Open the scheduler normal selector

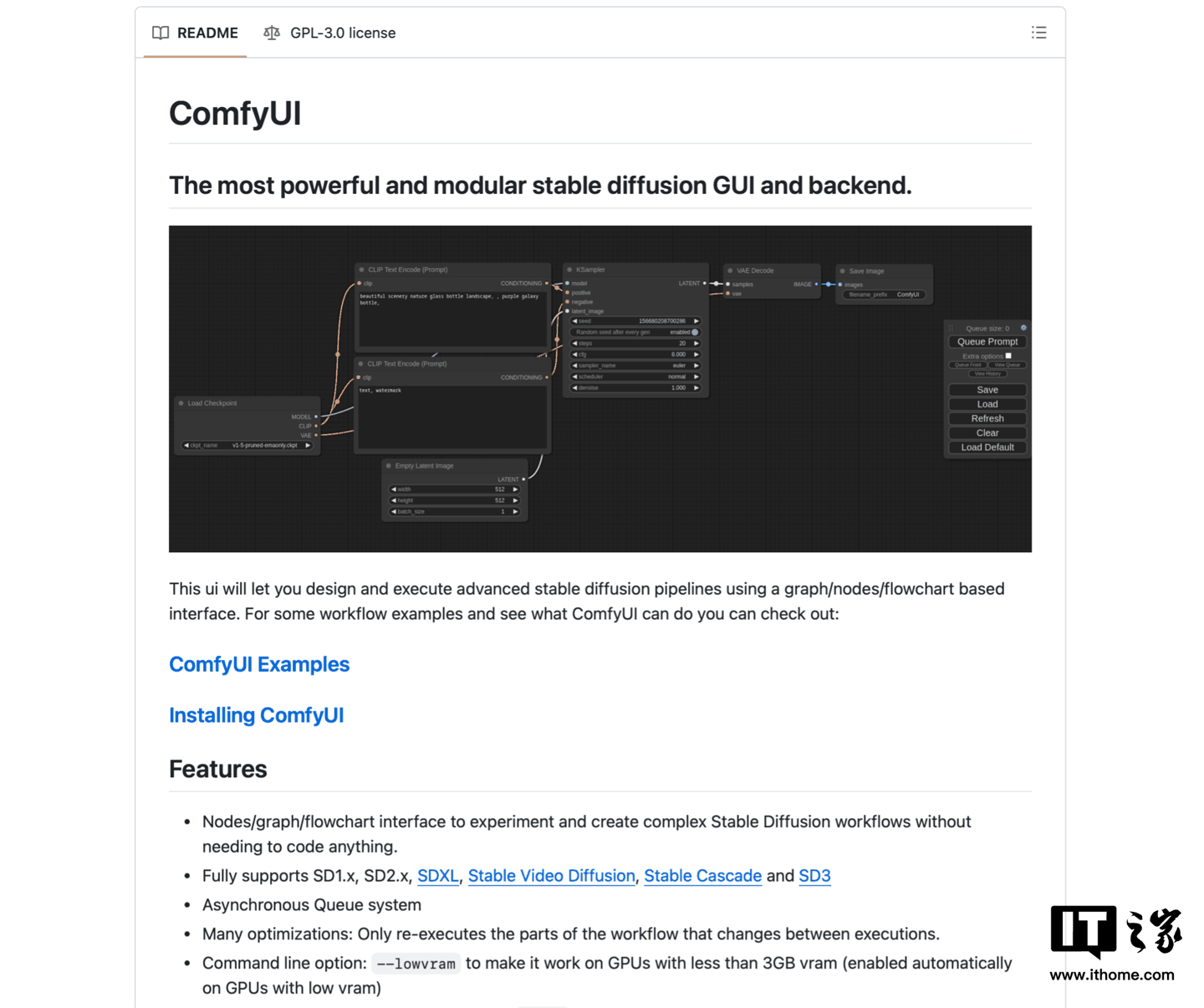point(635,376)
